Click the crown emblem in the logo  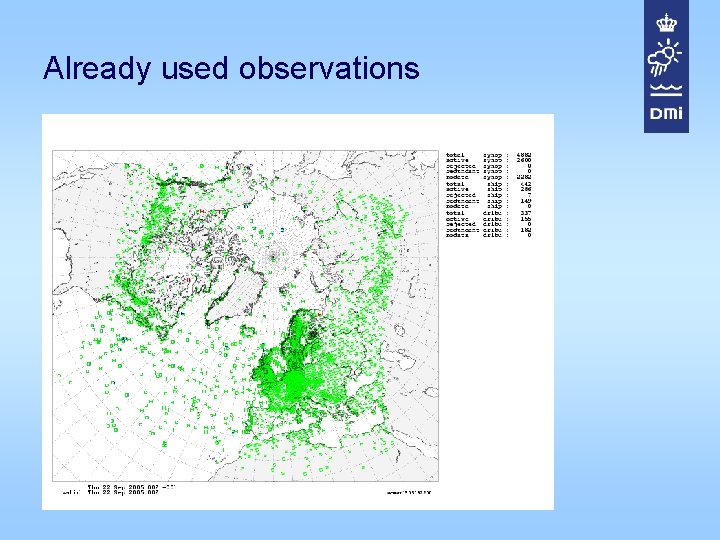pyautogui.click(x=666, y=23)
